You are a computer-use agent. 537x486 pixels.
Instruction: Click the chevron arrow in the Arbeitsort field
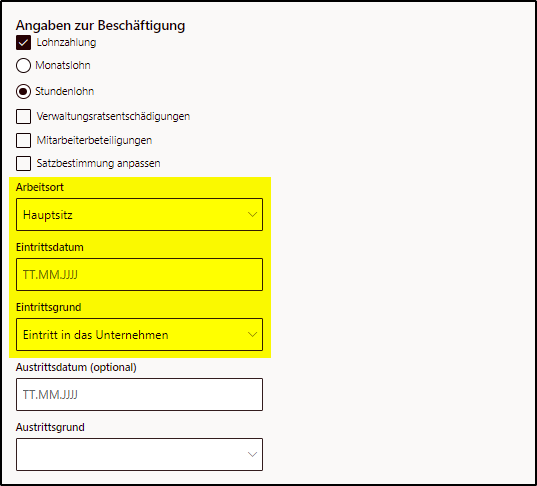[x=252, y=215]
